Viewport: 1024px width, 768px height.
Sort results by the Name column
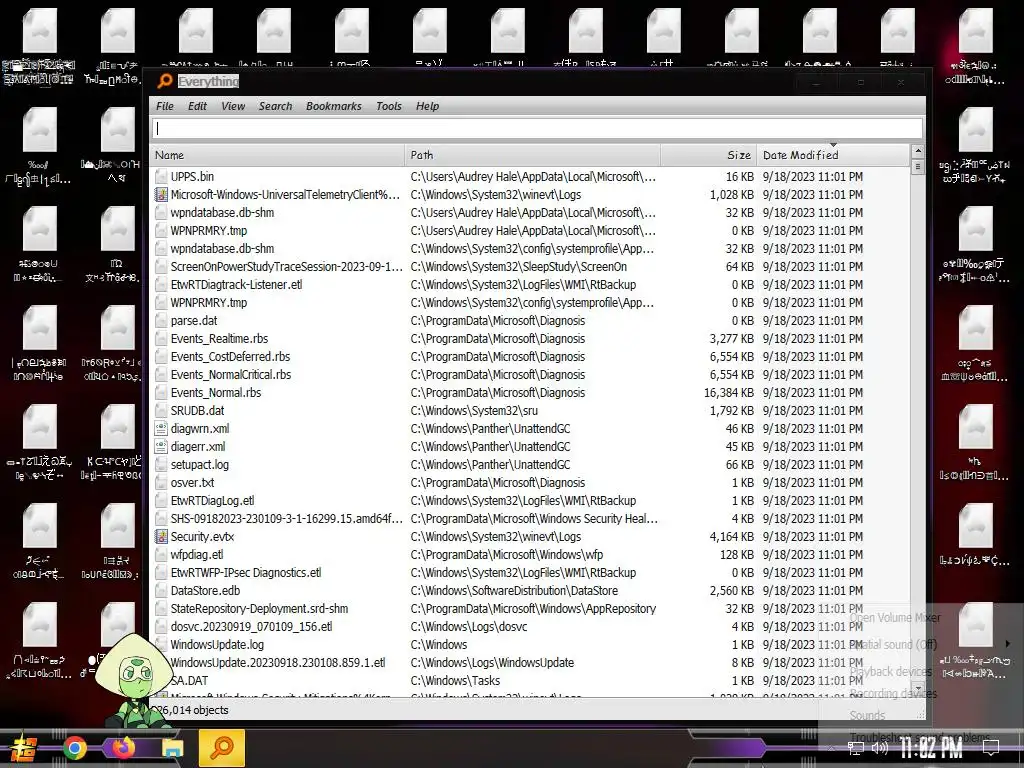(x=278, y=155)
